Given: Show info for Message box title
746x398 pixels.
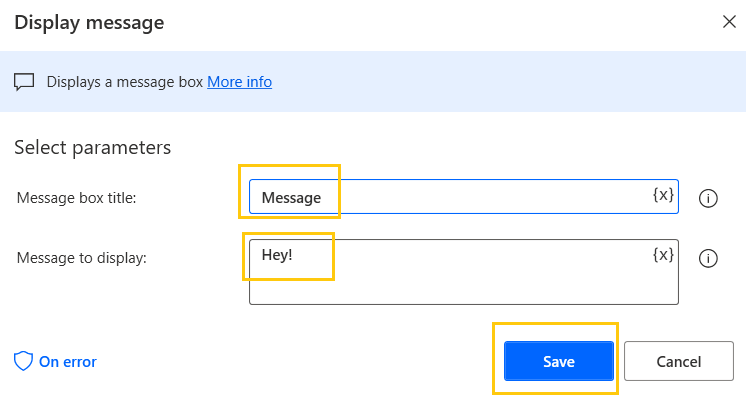Looking at the screenshot, I should coord(708,198).
